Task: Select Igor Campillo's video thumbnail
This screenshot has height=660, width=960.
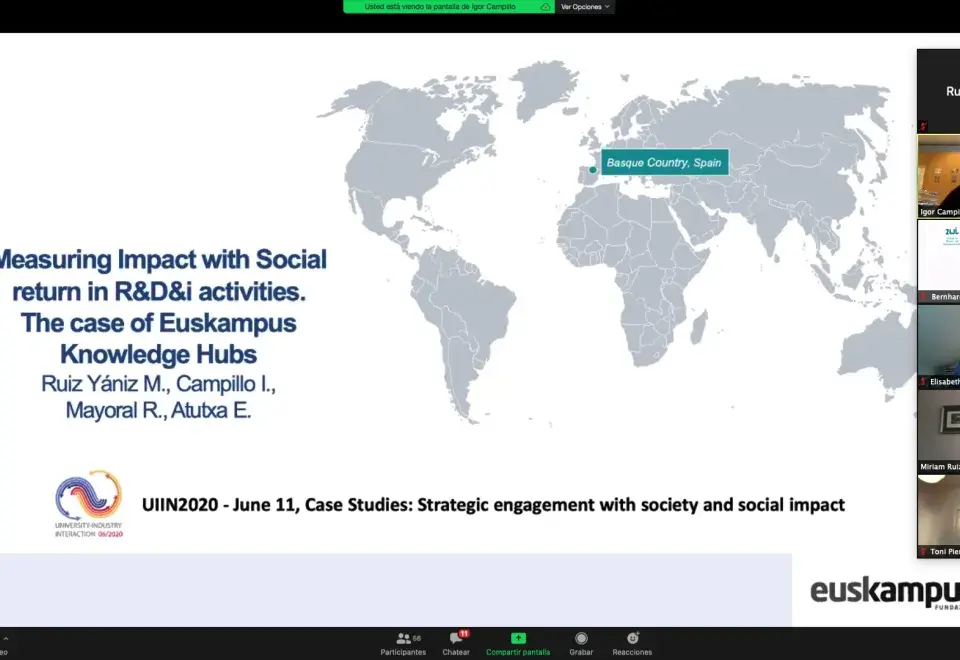Action: pyautogui.click(x=939, y=176)
